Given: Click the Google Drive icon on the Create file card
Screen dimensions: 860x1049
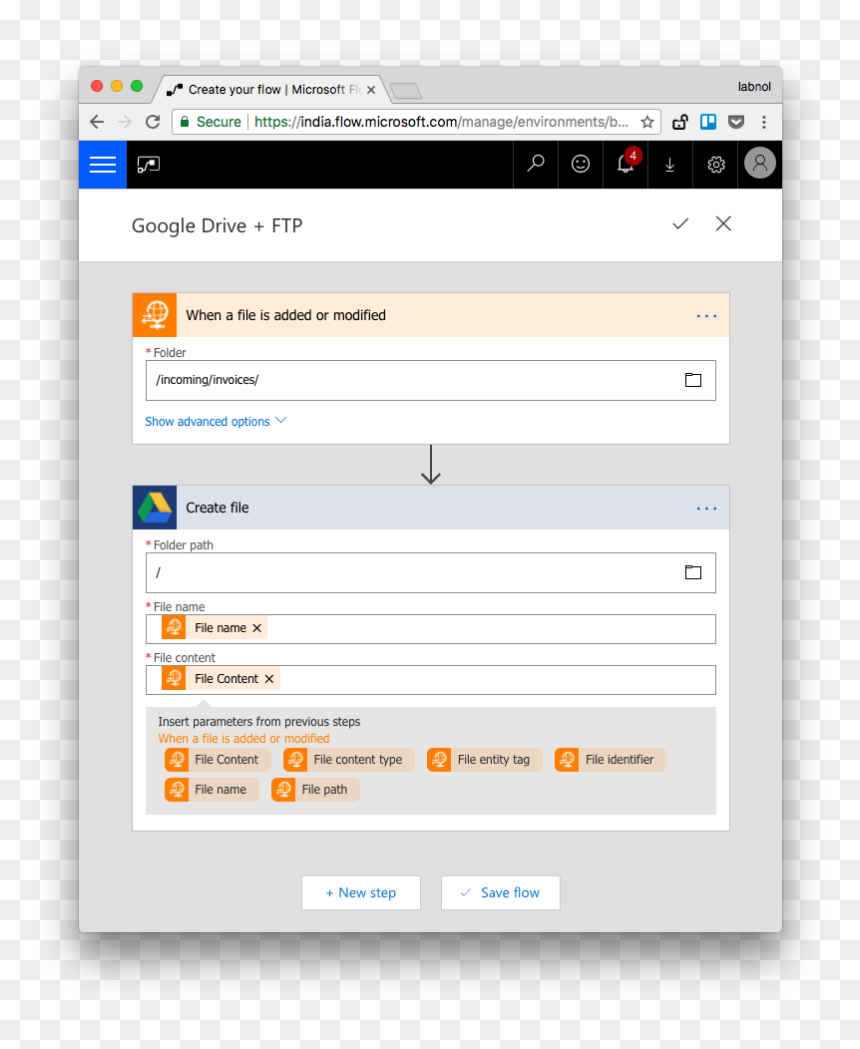Looking at the screenshot, I should pos(155,507).
